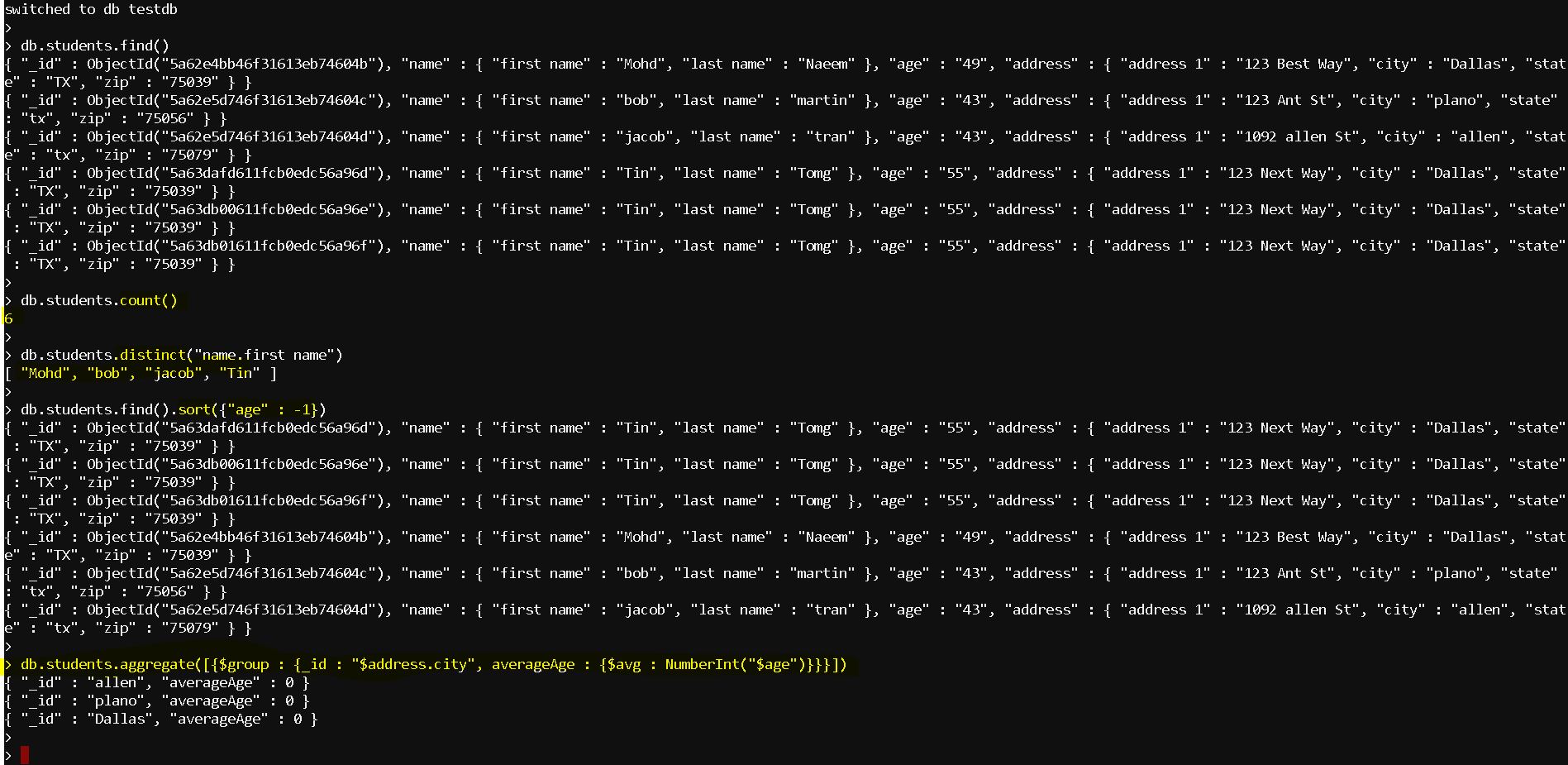Image resolution: width=1568 pixels, height=765 pixels.
Task: Click the highlighted count result 6
Action: pyautogui.click(x=8, y=318)
